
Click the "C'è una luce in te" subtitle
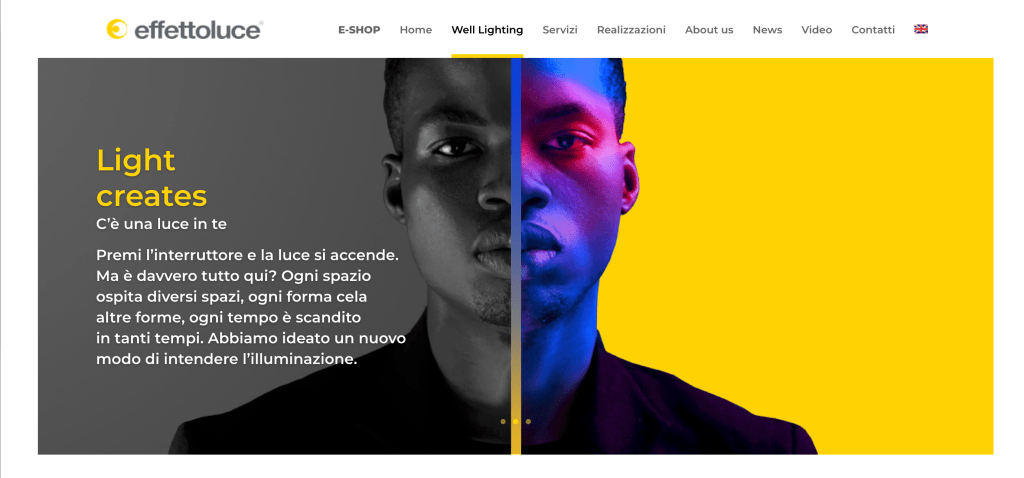pyautogui.click(x=161, y=224)
